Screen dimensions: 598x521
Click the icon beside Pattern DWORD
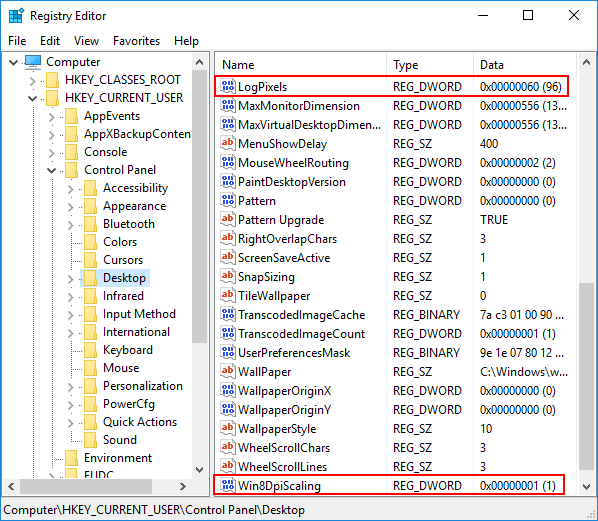coord(228,201)
